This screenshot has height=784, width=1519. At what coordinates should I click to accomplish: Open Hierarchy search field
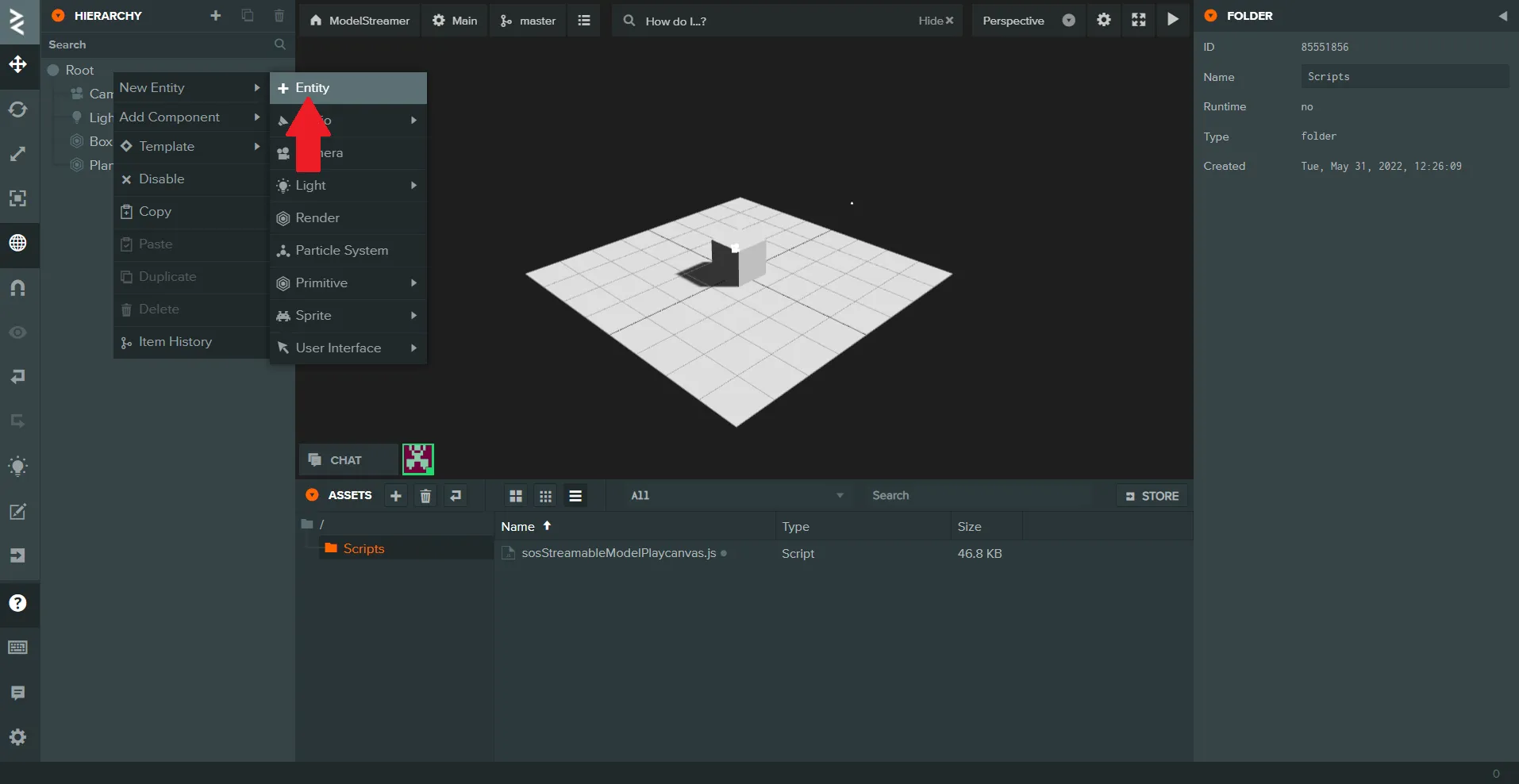167,44
